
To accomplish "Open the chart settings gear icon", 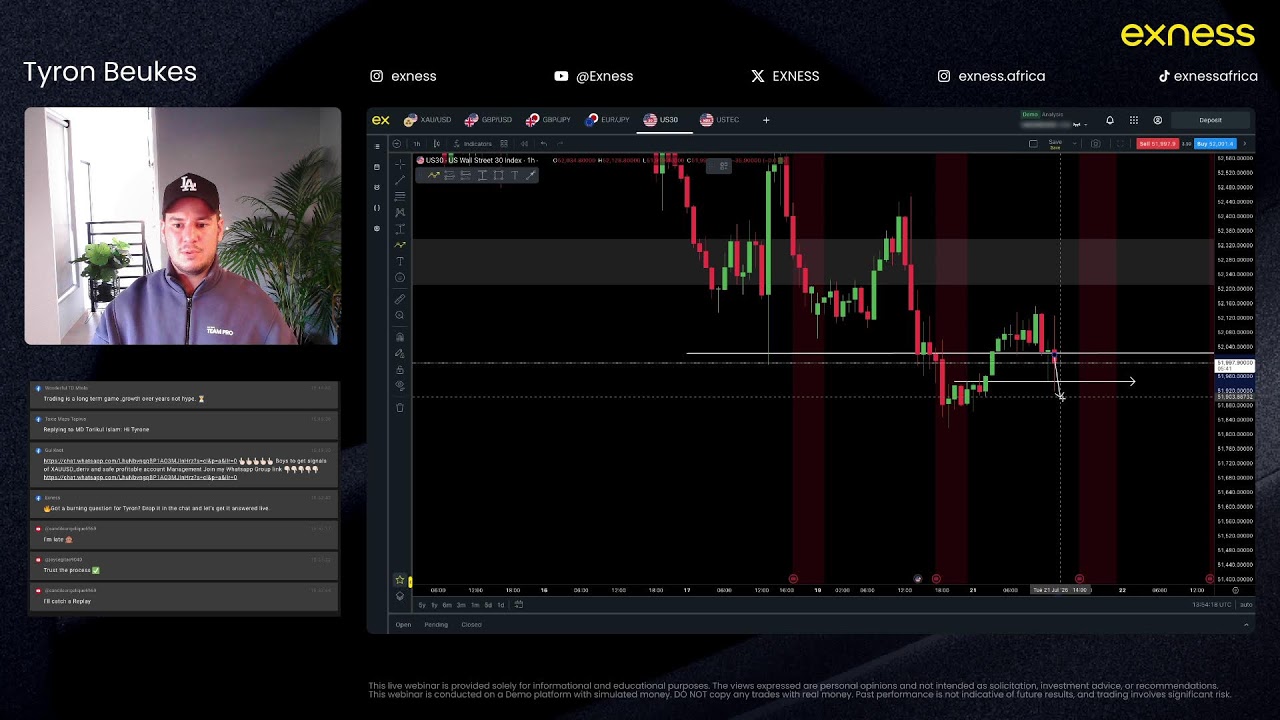I will click(x=1235, y=590).
